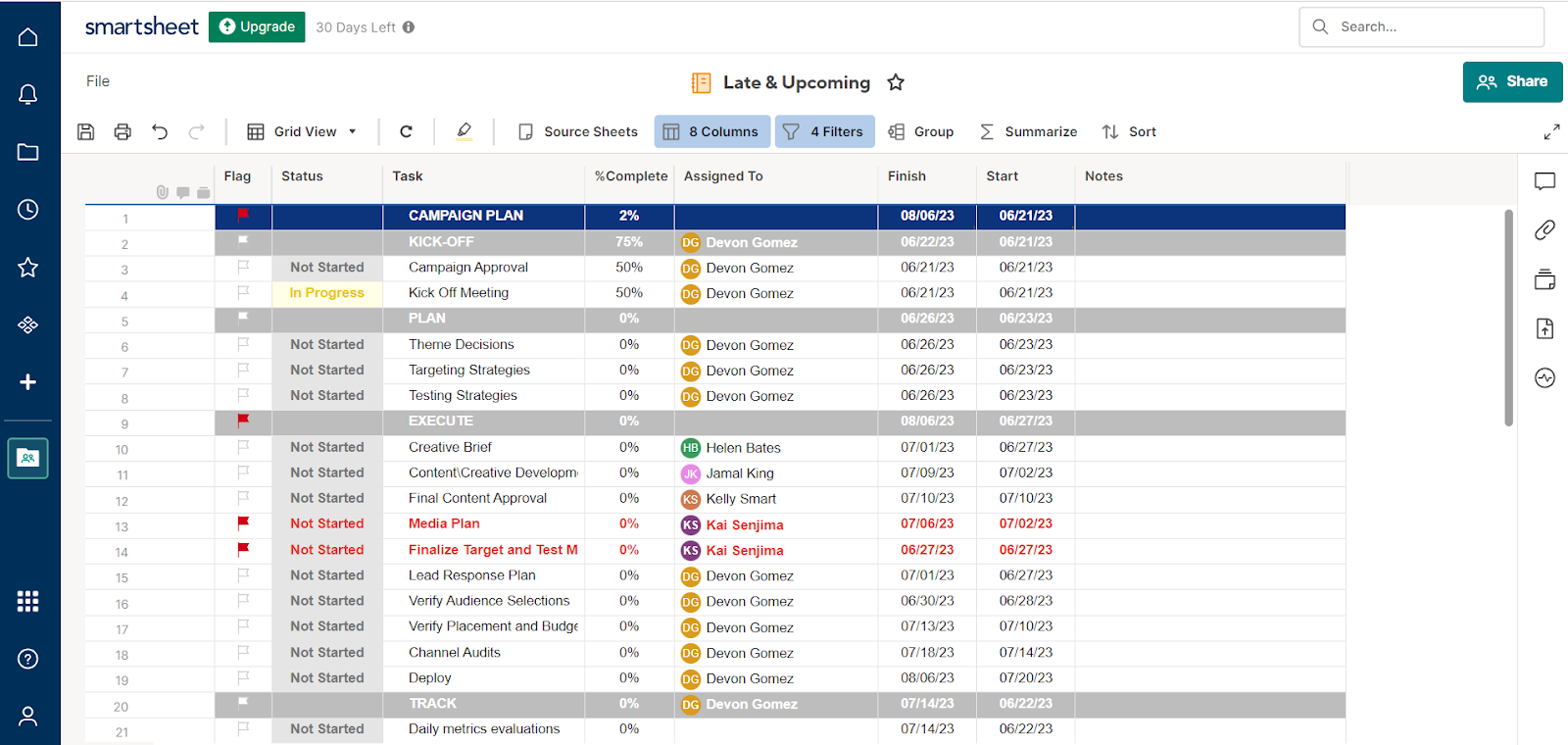Screen dimensions: 1568x745
Task: Click the Print icon in toolbar
Action: point(122,131)
